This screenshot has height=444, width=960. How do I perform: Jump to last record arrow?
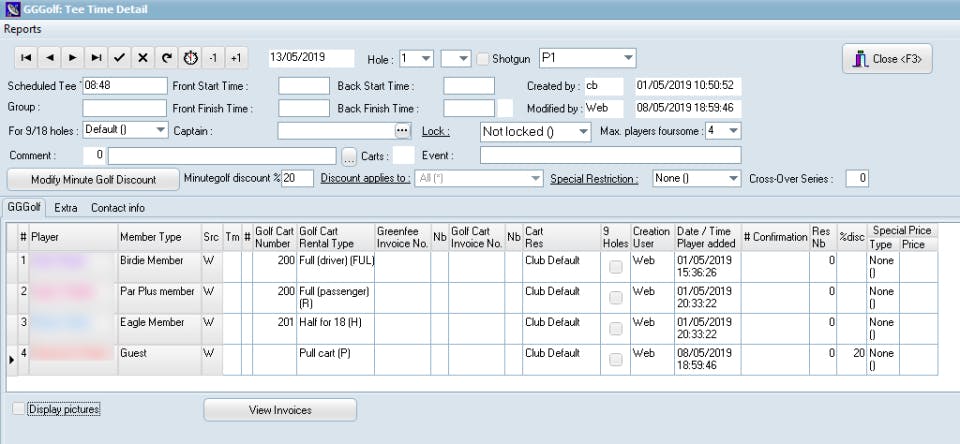(x=96, y=58)
